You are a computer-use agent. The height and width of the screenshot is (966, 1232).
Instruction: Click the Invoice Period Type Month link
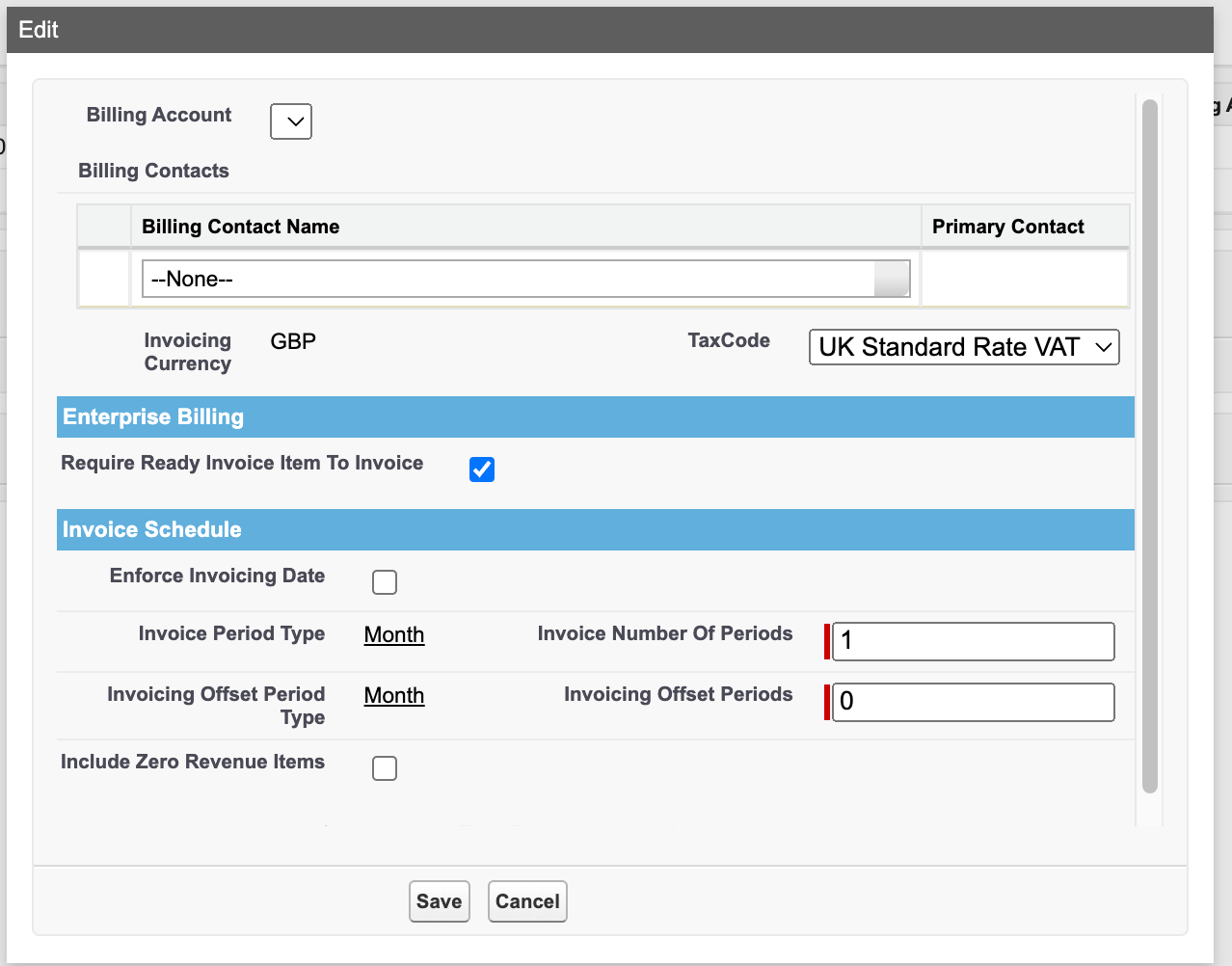[x=394, y=634]
